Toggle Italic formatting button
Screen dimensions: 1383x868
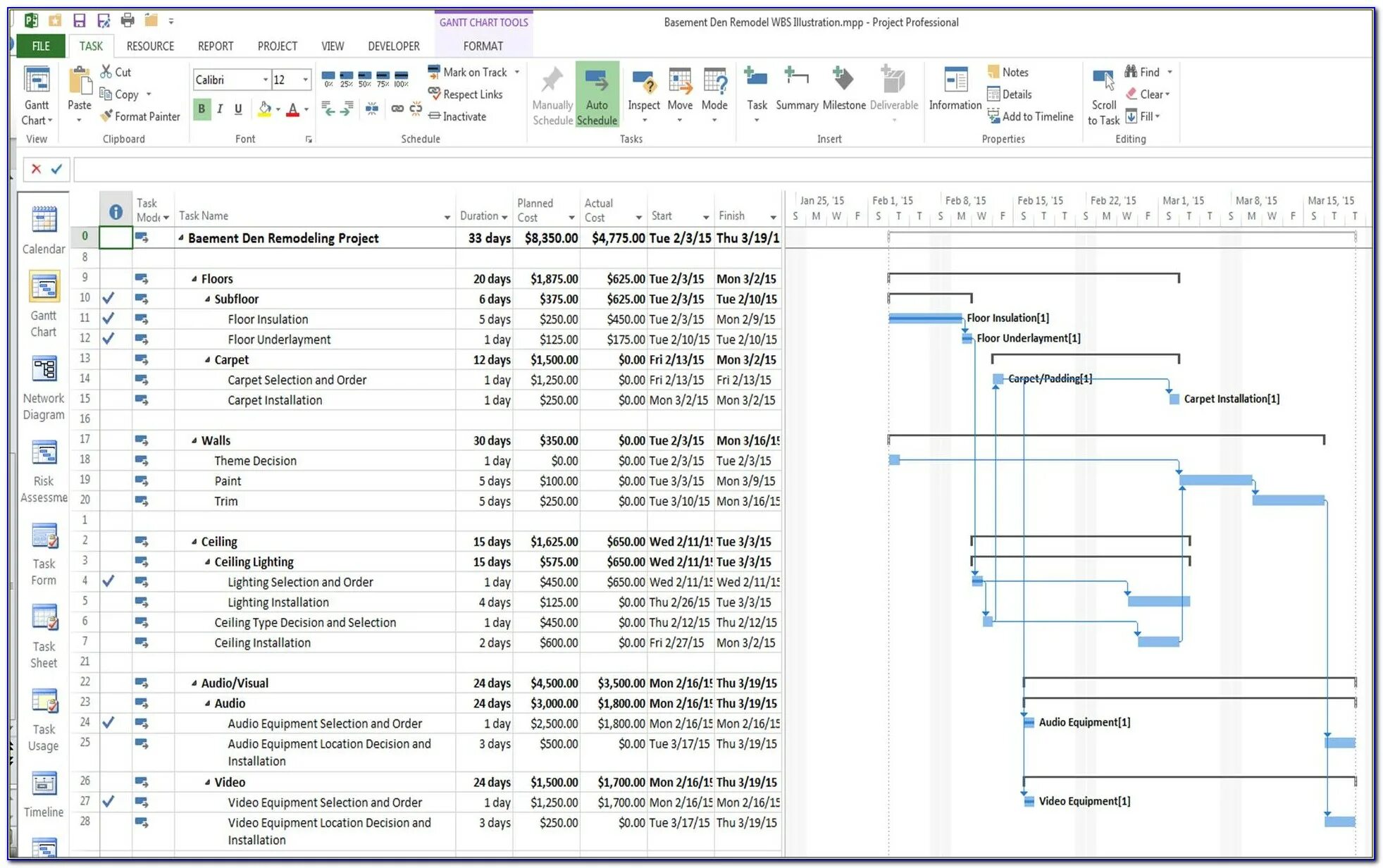click(x=220, y=109)
